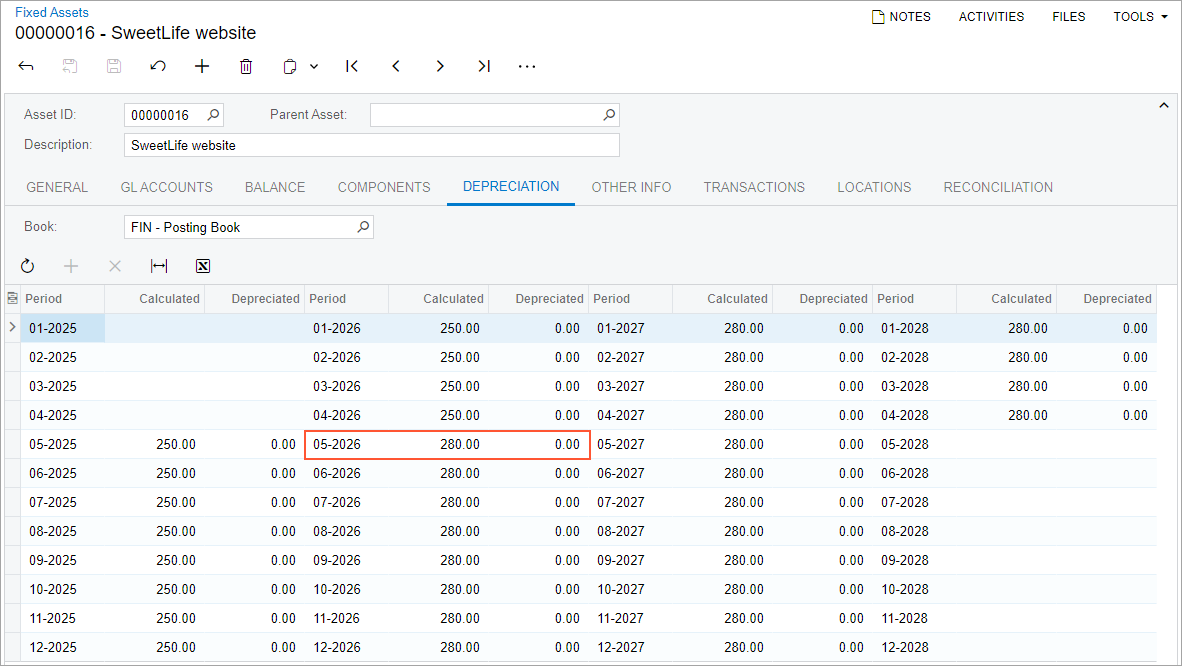Go to the next record
The height and width of the screenshot is (666, 1182).
(x=440, y=66)
